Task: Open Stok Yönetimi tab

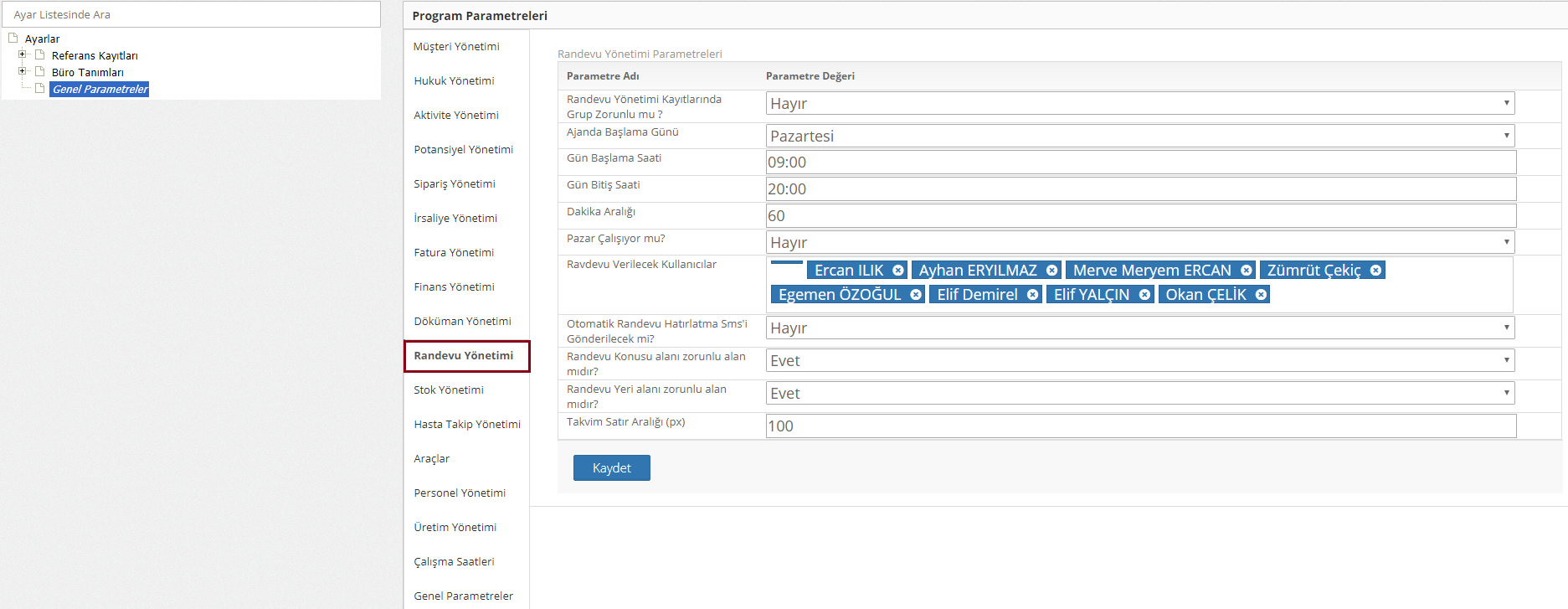Action: 449,390
